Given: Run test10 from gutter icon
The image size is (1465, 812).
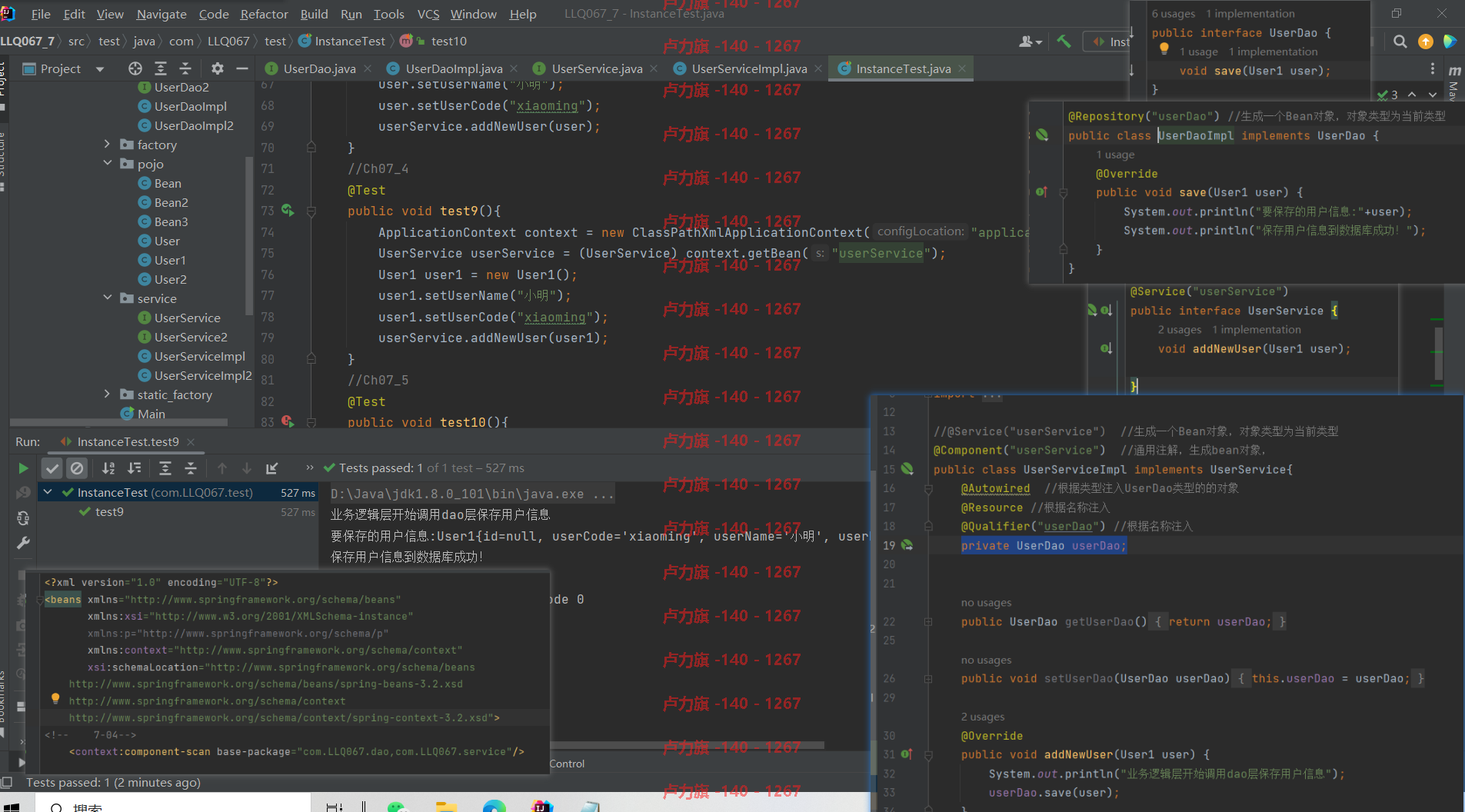Looking at the screenshot, I should click(288, 421).
